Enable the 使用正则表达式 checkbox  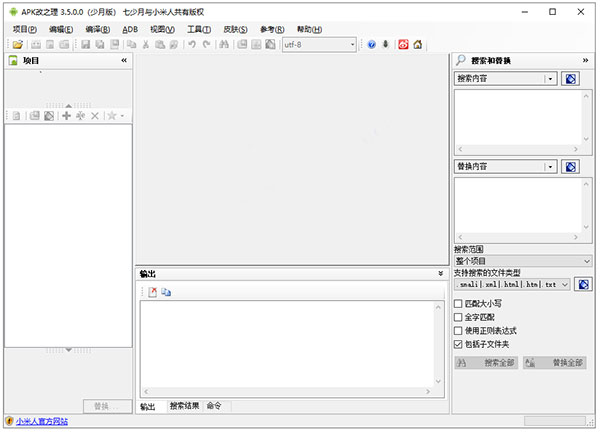(458, 331)
